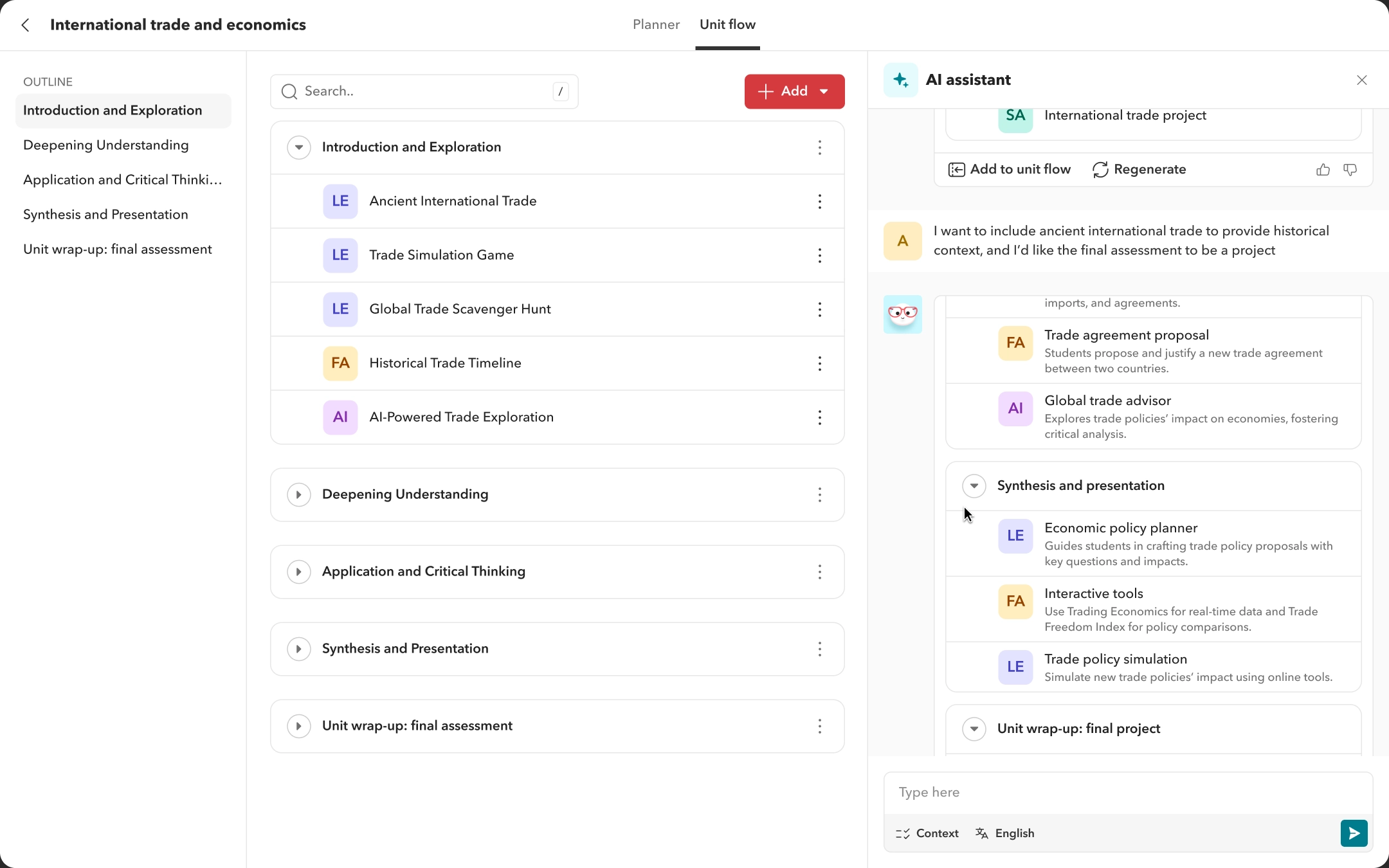Click the thumbs down feedback icon
This screenshot has width=1389, height=868.
[x=1350, y=170]
